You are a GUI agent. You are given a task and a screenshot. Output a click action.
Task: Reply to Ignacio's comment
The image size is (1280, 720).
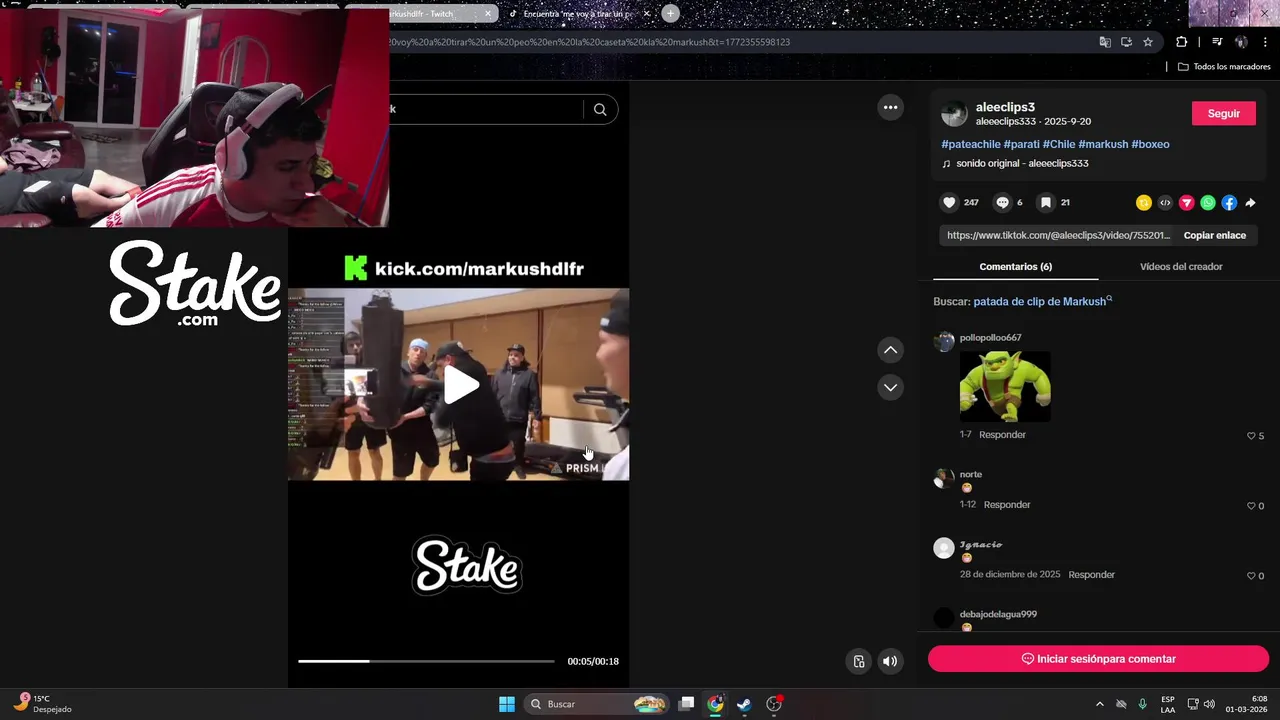coord(1091,575)
